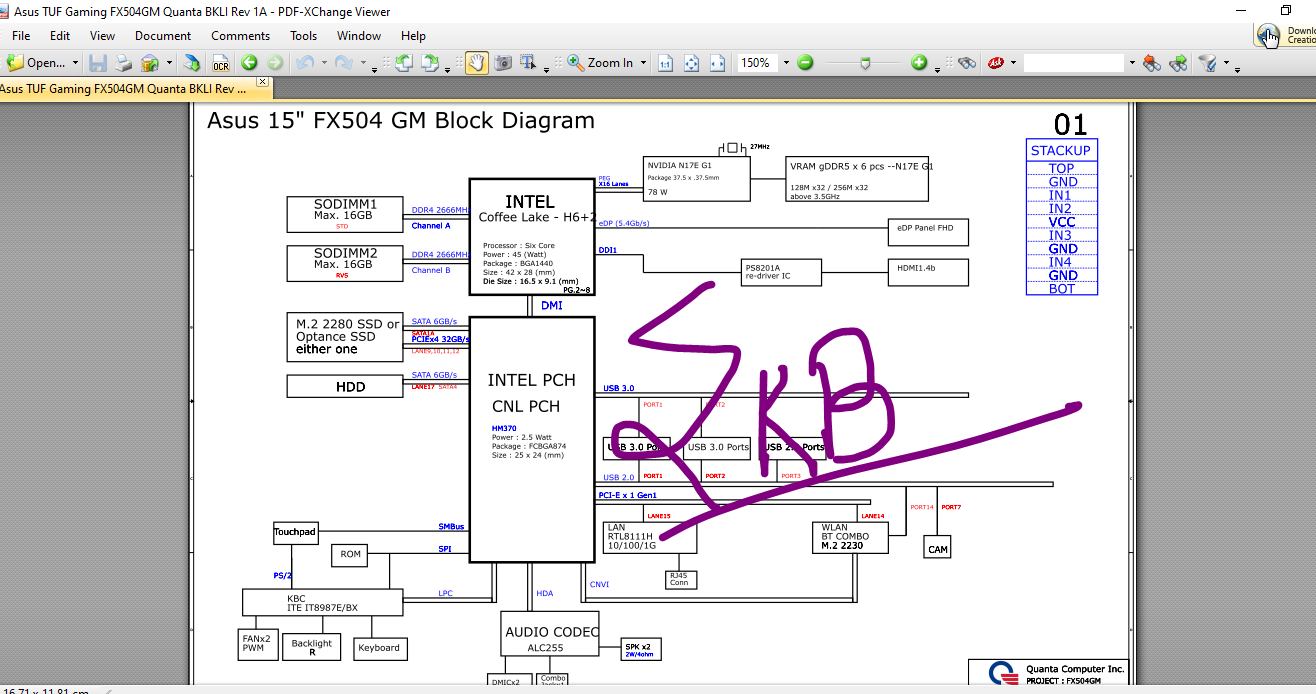Screen dimensions: 1316x694
Task: Run OCR on the pages
Action: coord(221,63)
